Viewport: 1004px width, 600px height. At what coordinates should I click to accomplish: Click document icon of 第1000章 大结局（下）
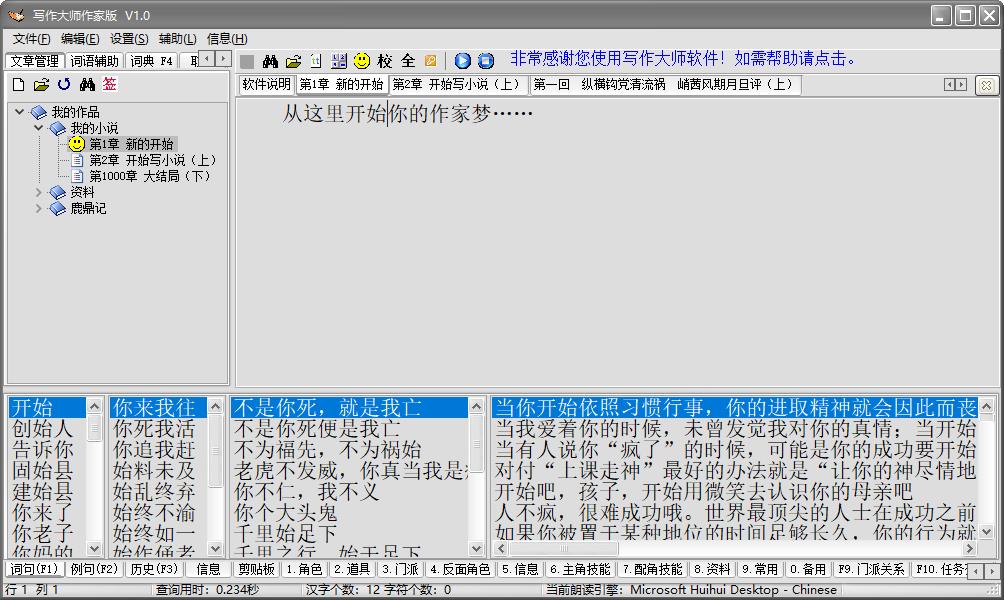tap(77, 176)
